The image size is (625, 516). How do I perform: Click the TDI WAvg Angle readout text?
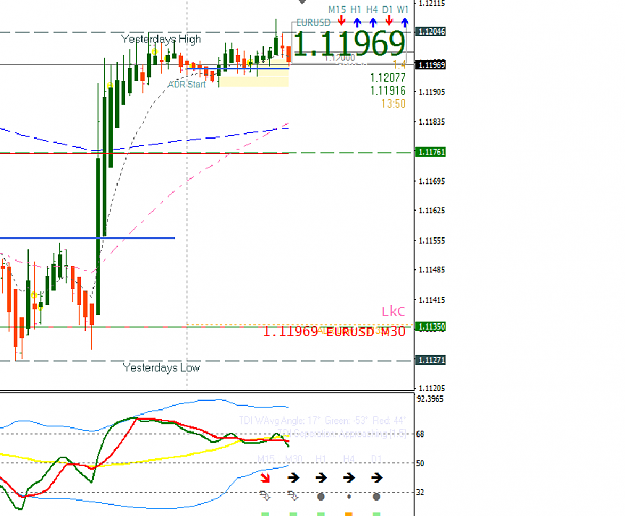pyautogui.click(x=322, y=421)
